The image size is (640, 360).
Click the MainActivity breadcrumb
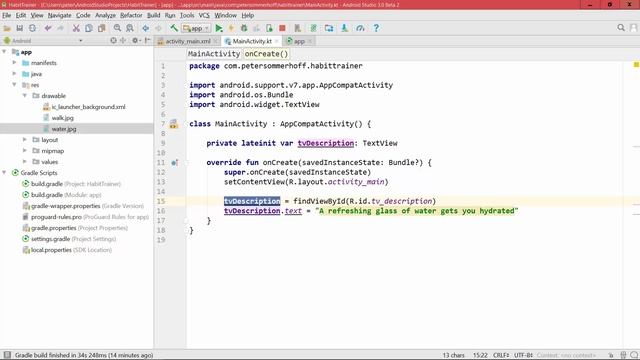(x=214, y=54)
